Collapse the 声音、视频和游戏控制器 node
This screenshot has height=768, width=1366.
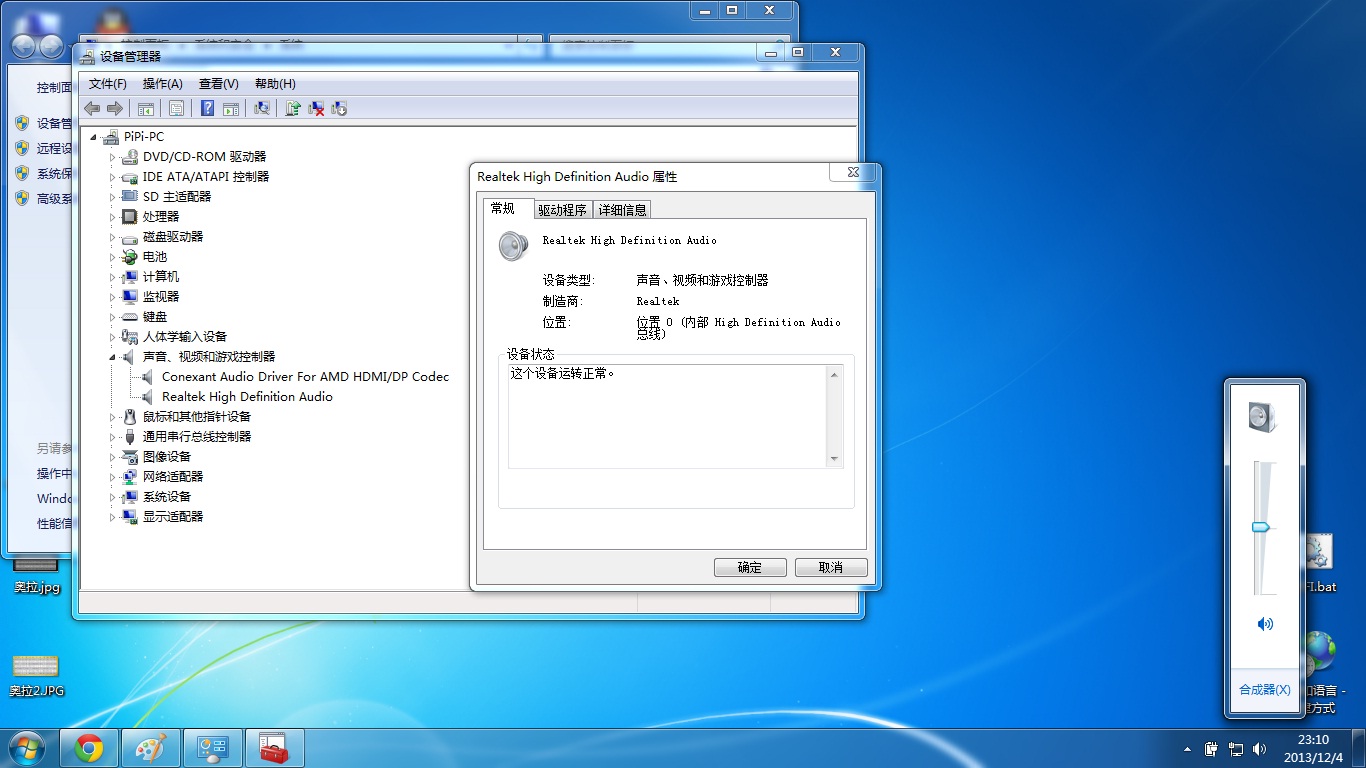pyautogui.click(x=113, y=356)
